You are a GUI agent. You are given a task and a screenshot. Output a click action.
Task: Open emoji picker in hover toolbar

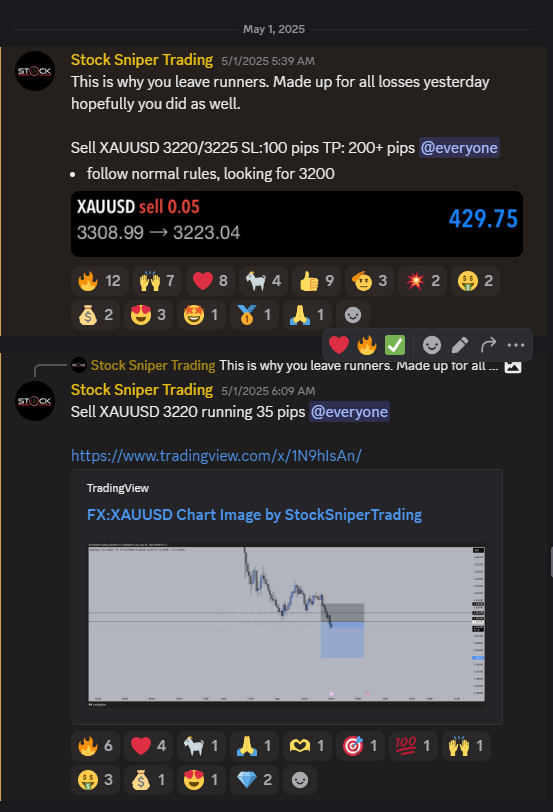click(432, 345)
